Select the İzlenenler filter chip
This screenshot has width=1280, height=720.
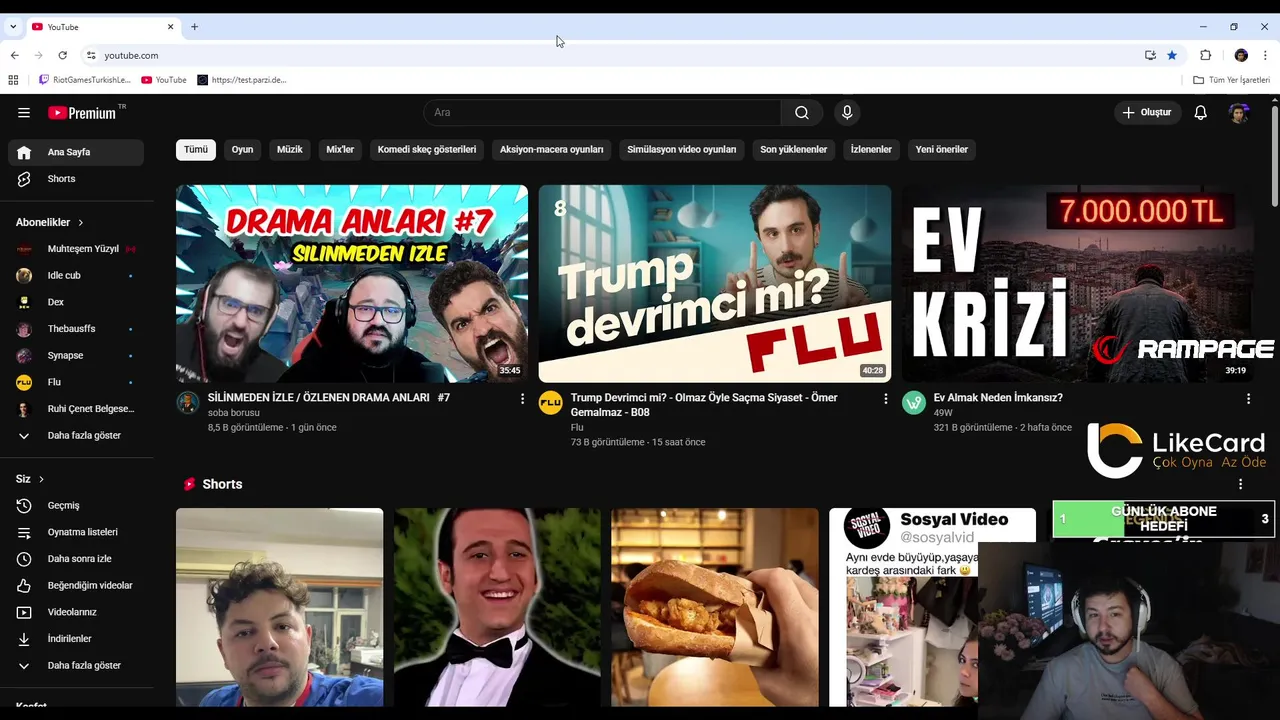click(871, 150)
